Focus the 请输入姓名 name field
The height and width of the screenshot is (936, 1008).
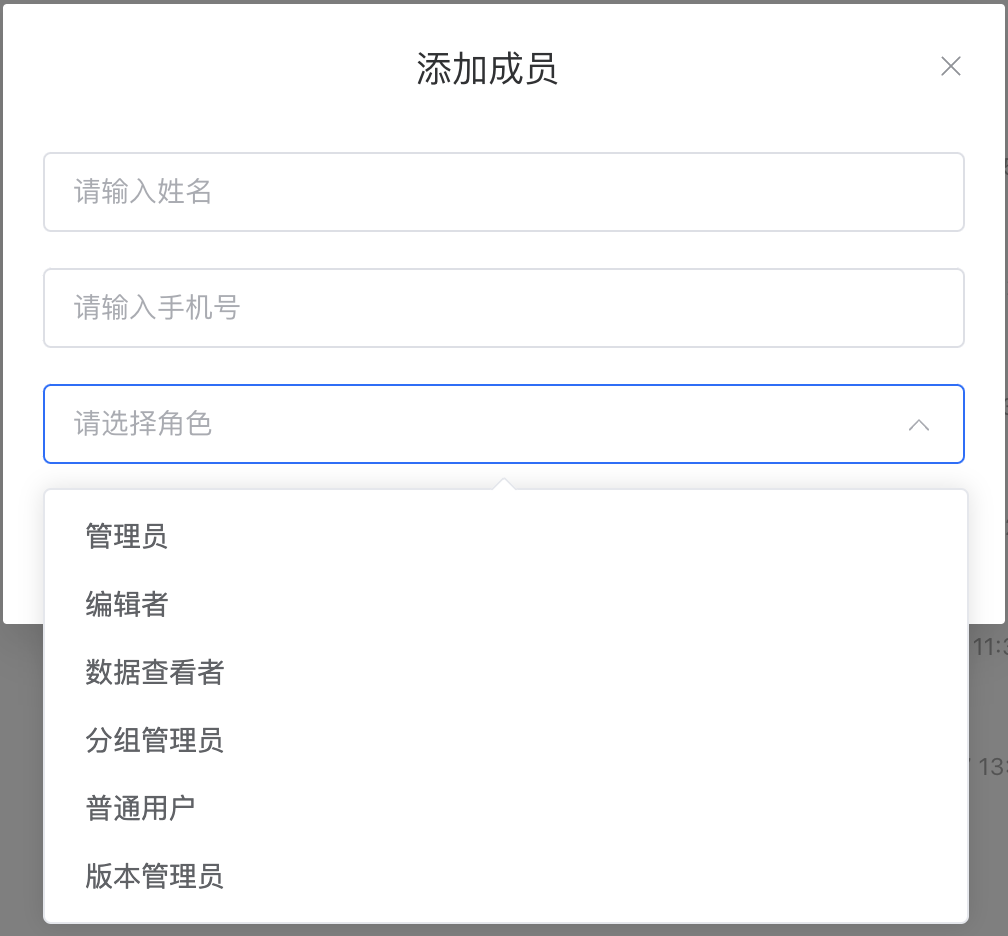tap(503, 192)
